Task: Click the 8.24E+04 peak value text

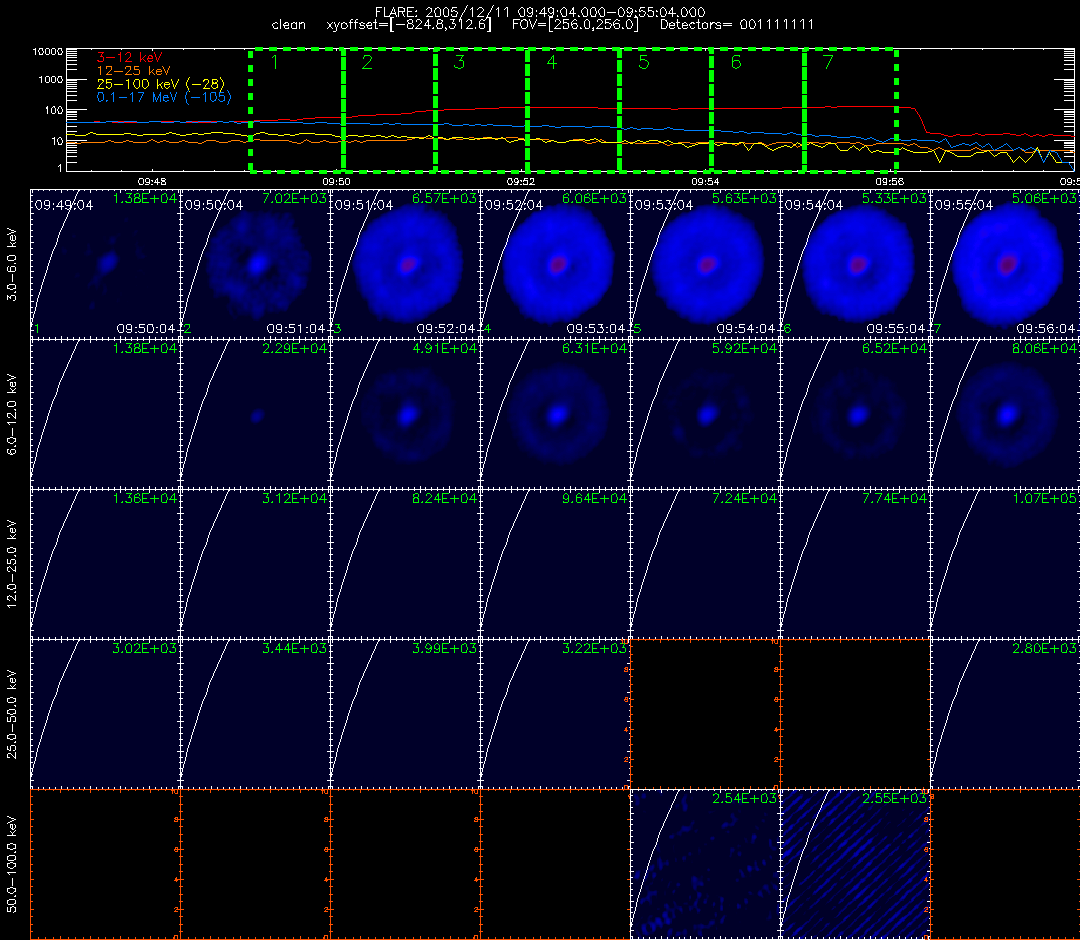Action: 445,499
